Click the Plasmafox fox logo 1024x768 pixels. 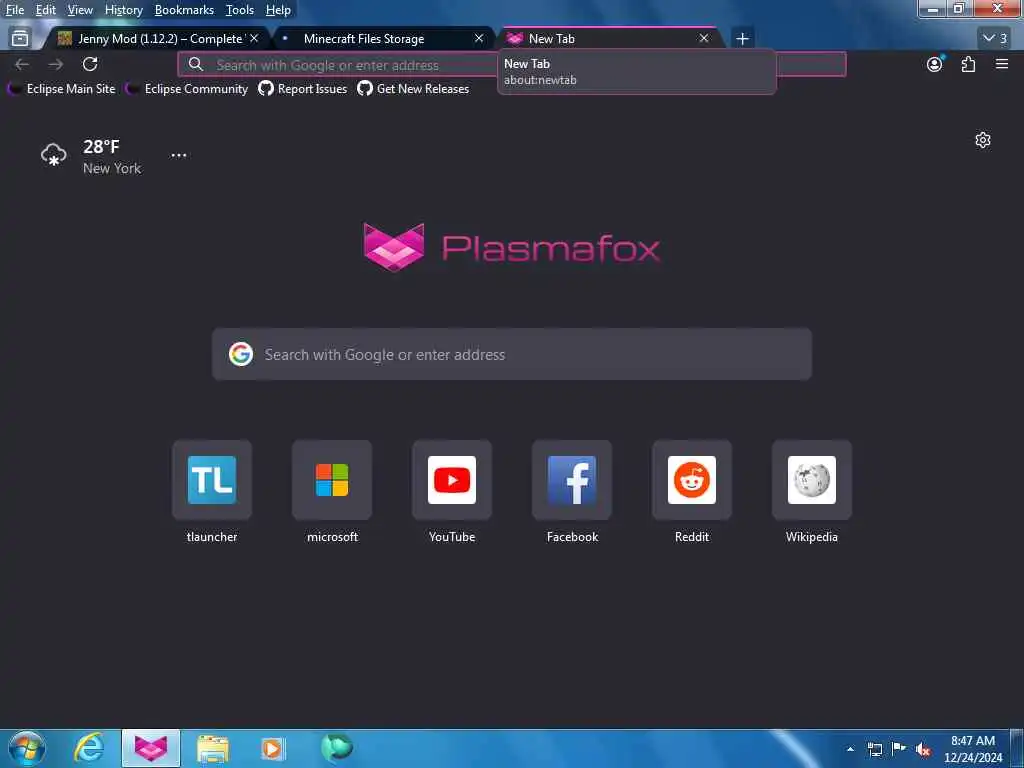[x=394, y=247]
